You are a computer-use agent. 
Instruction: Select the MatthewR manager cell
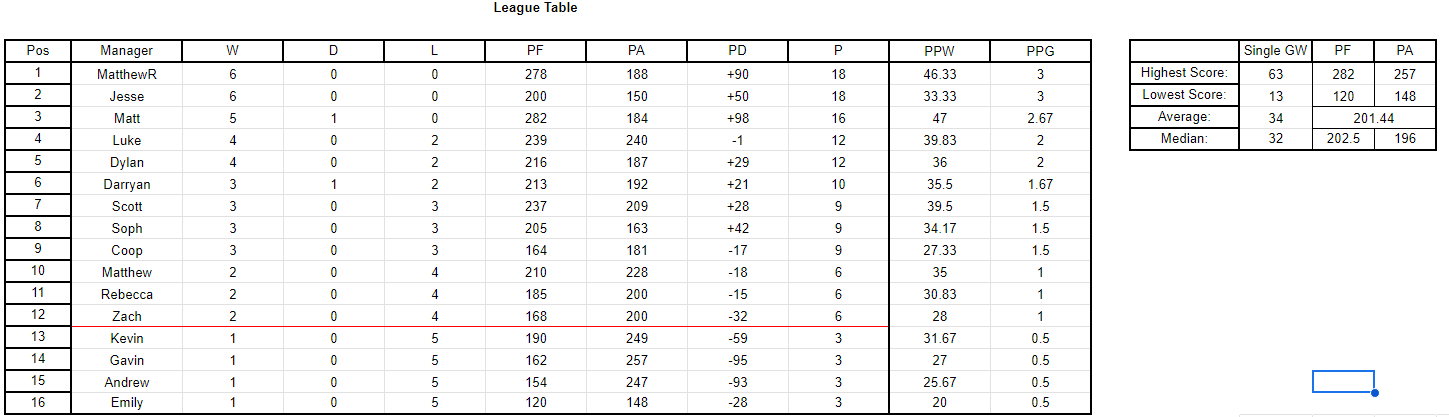click(x=127, y=74)
